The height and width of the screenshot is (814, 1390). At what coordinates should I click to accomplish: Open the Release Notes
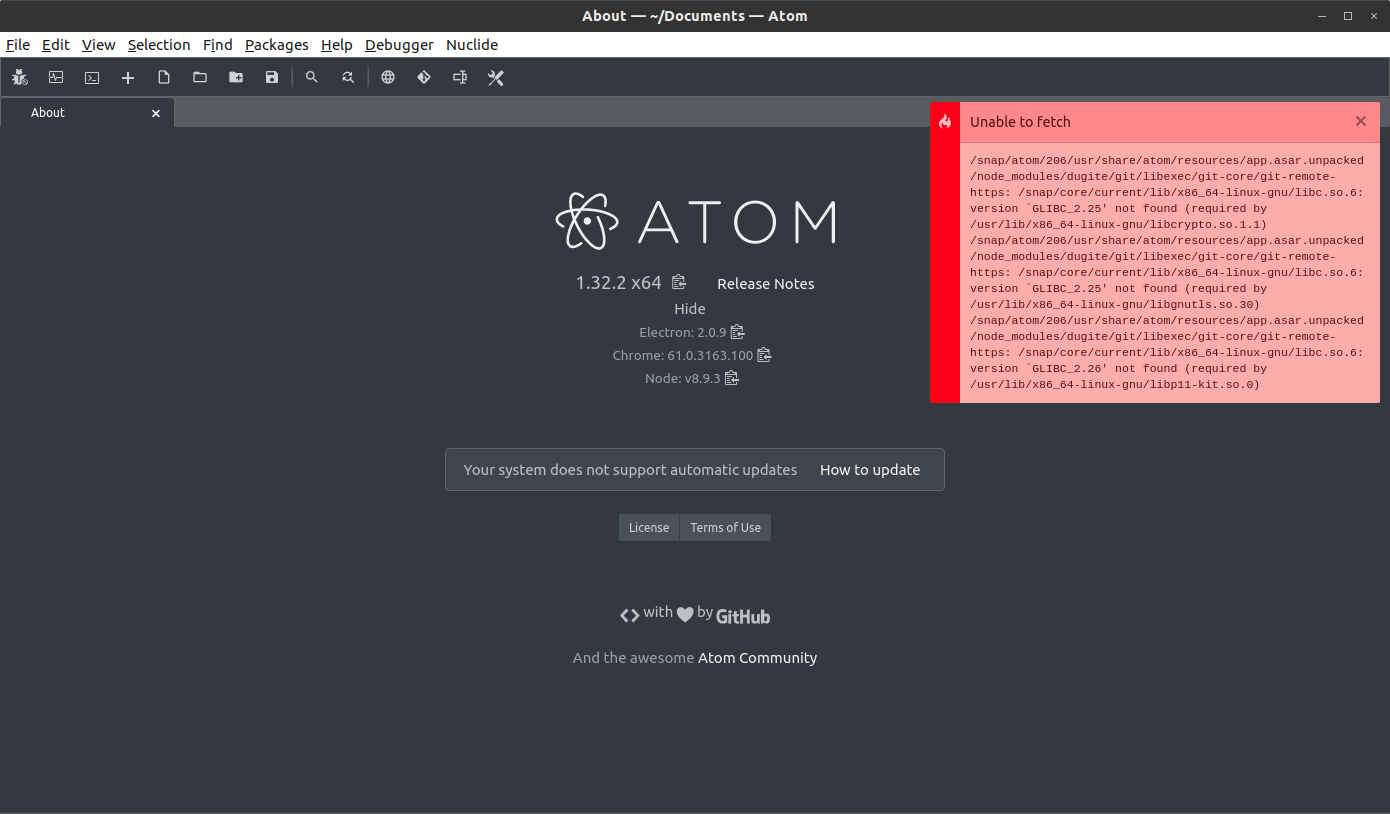(x=765, y=284)
